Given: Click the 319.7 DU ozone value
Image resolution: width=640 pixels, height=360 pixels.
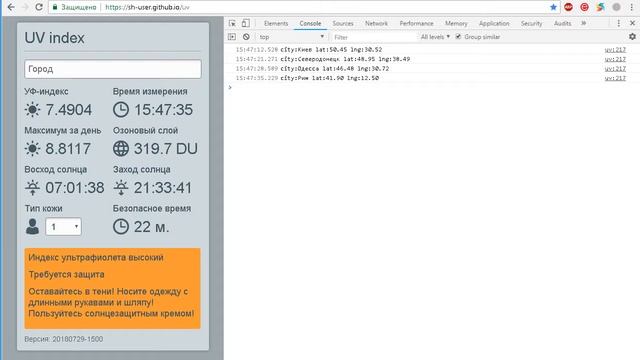Looking at the screenshot, I should pos(166,149).
